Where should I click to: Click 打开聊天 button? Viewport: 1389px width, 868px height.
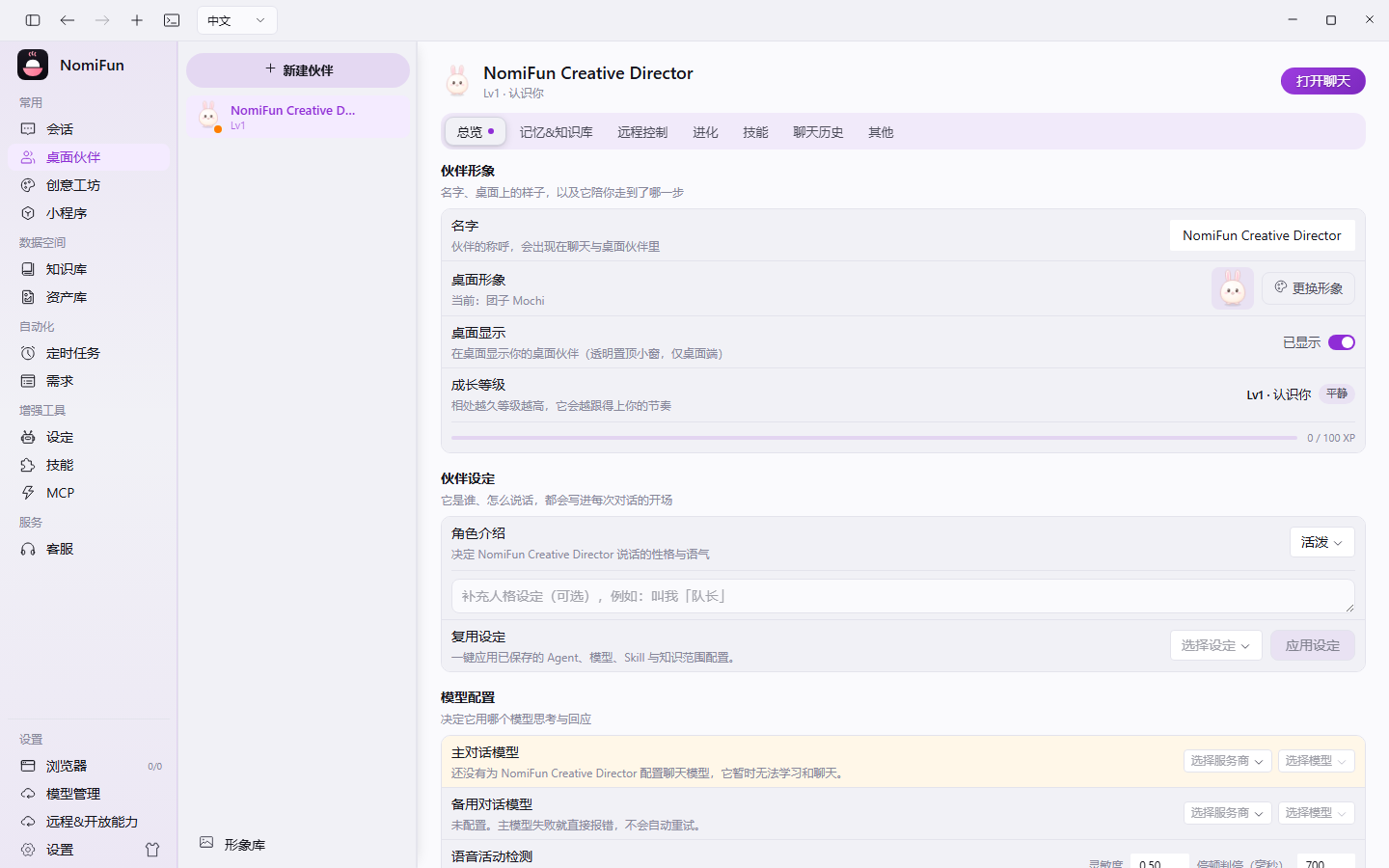click(x=1322, y=81)
